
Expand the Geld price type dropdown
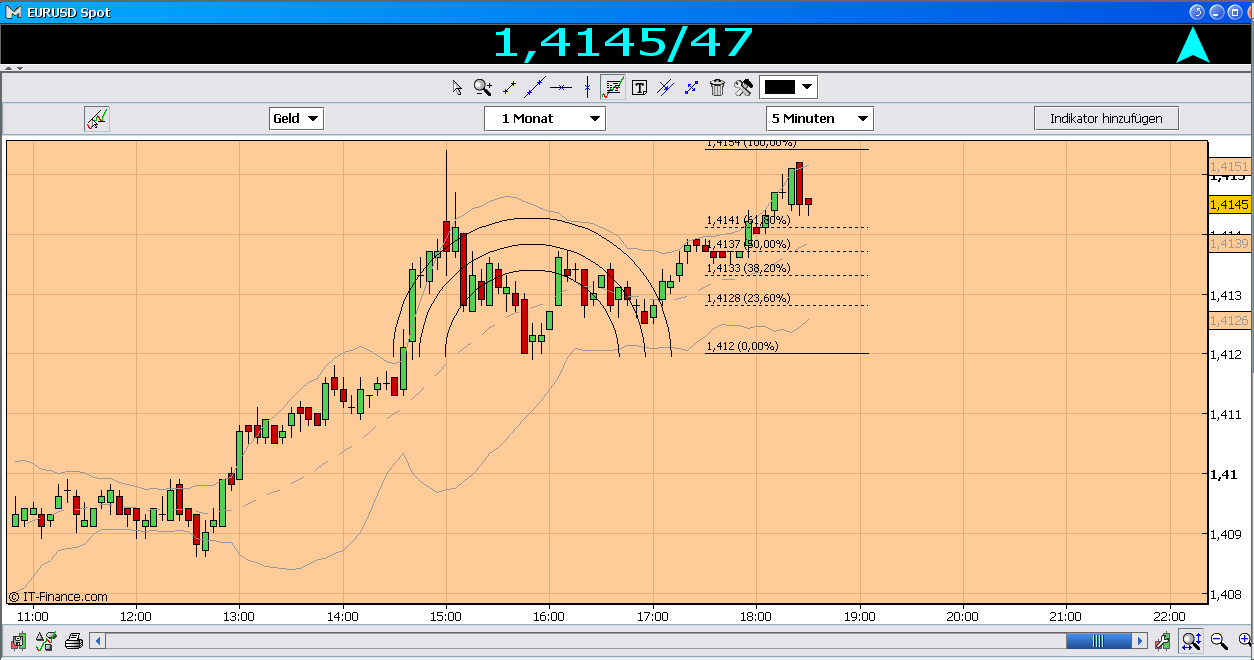pyautogui.click(x=297, y=119)
